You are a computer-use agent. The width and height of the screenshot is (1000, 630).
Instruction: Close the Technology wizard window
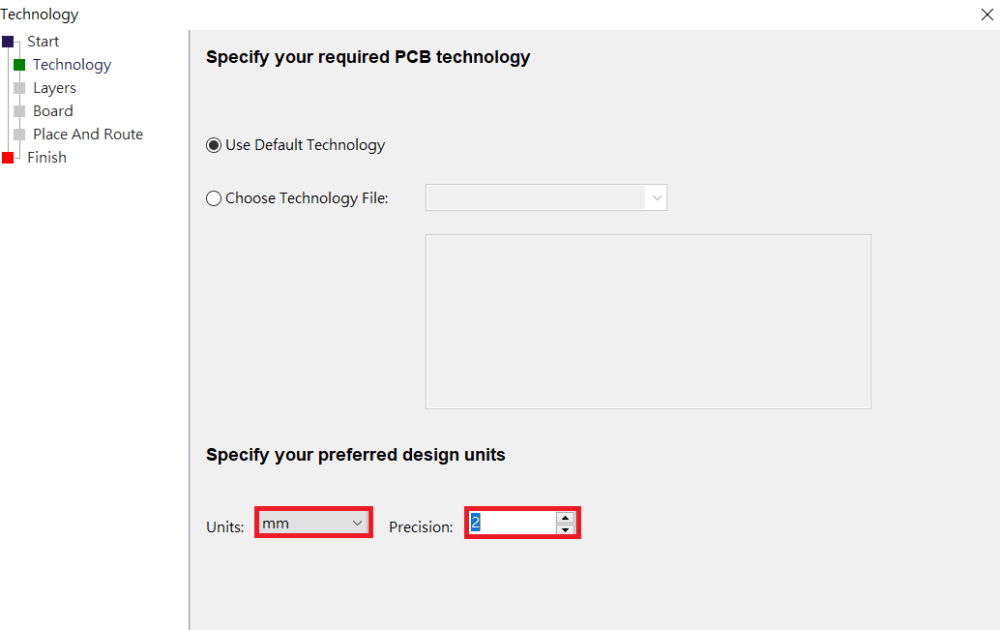987,14
